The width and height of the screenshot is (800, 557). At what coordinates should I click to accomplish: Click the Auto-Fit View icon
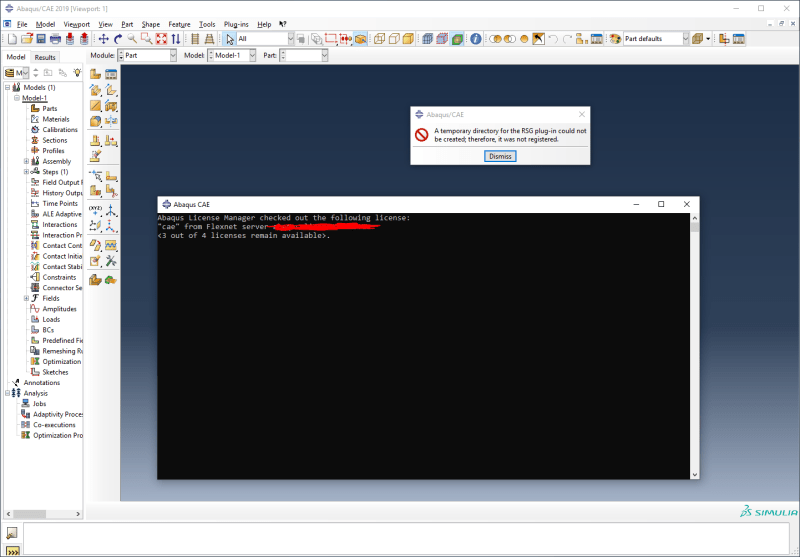[x=161, y=39]
